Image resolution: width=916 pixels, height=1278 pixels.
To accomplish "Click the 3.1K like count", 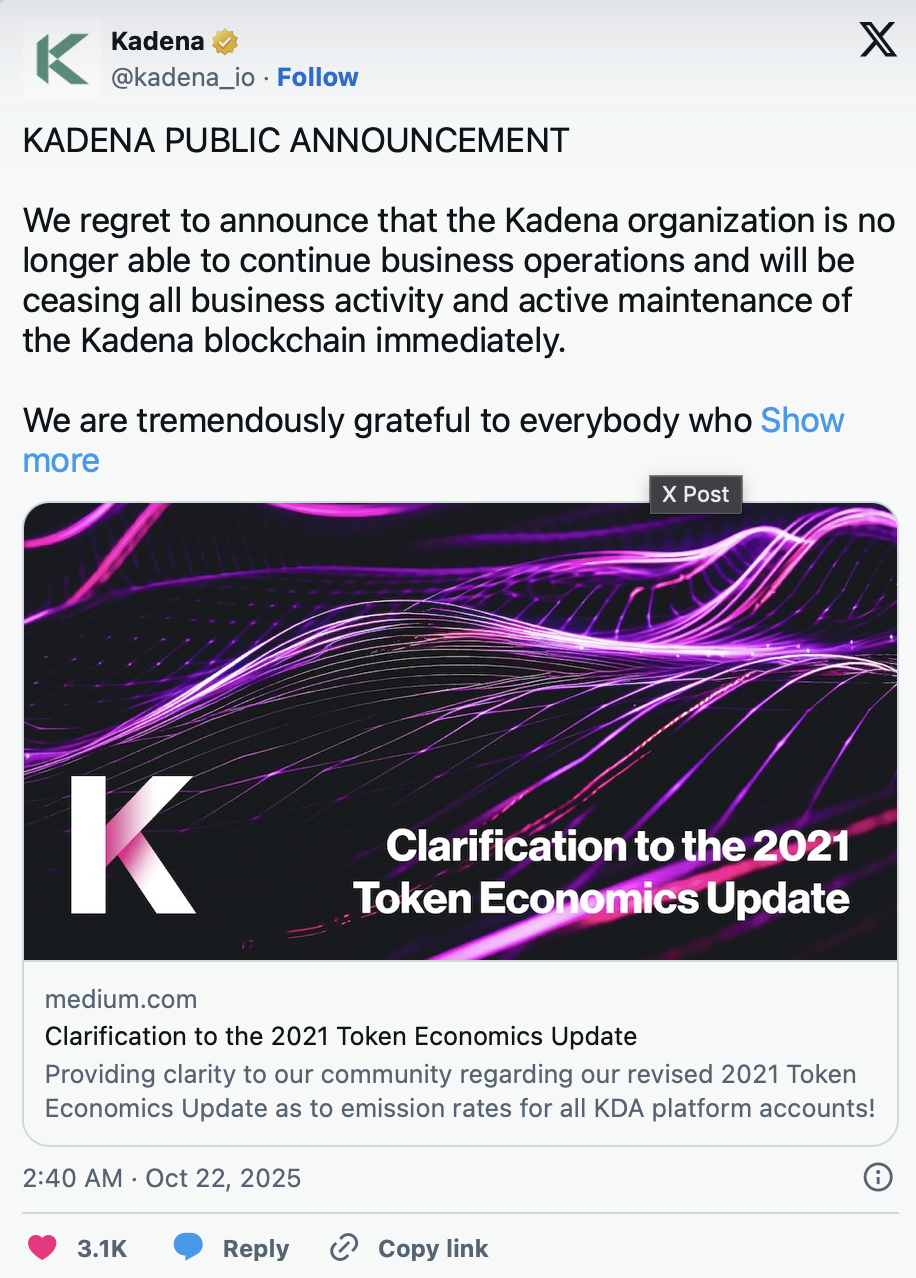I will [x=103, y=1248].
